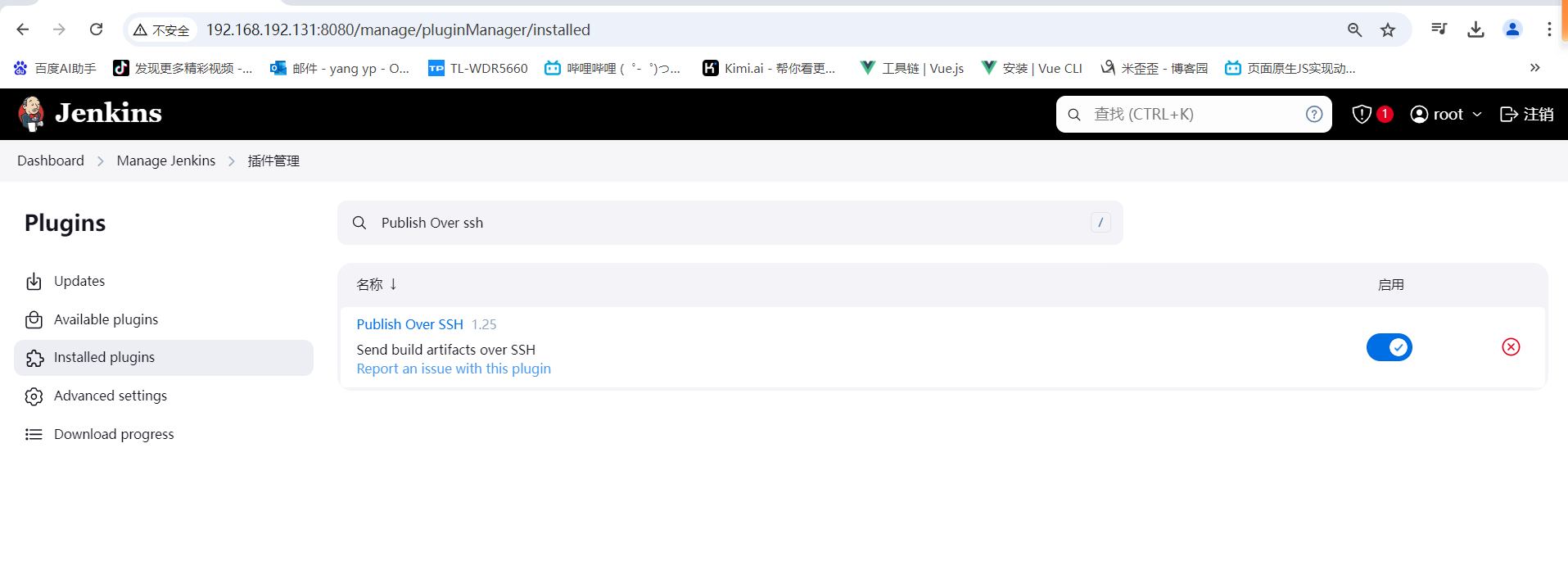The width and height of the screenshot is (1568, 570).
Task: Disable the Publish Over SSH plugin toggle
Action: pos(1390,347)
